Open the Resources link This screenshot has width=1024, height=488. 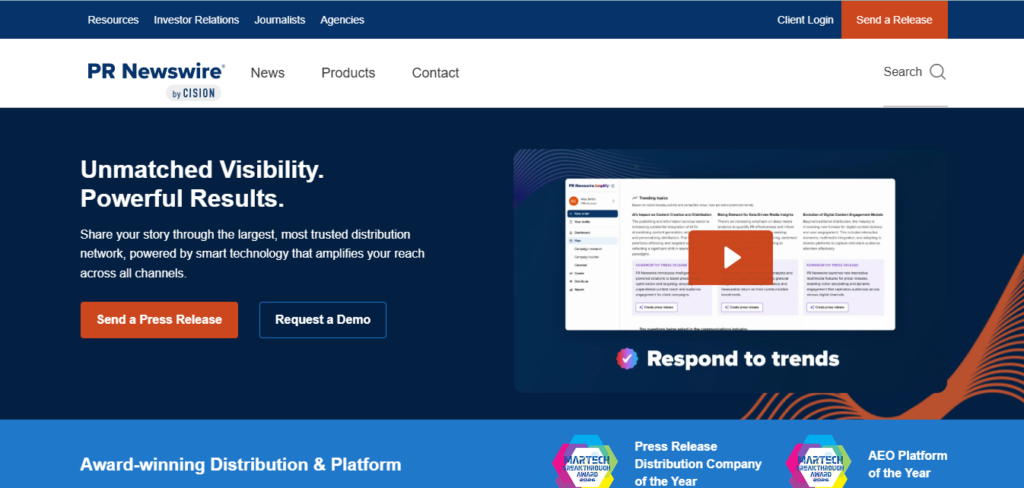[113, 20]
